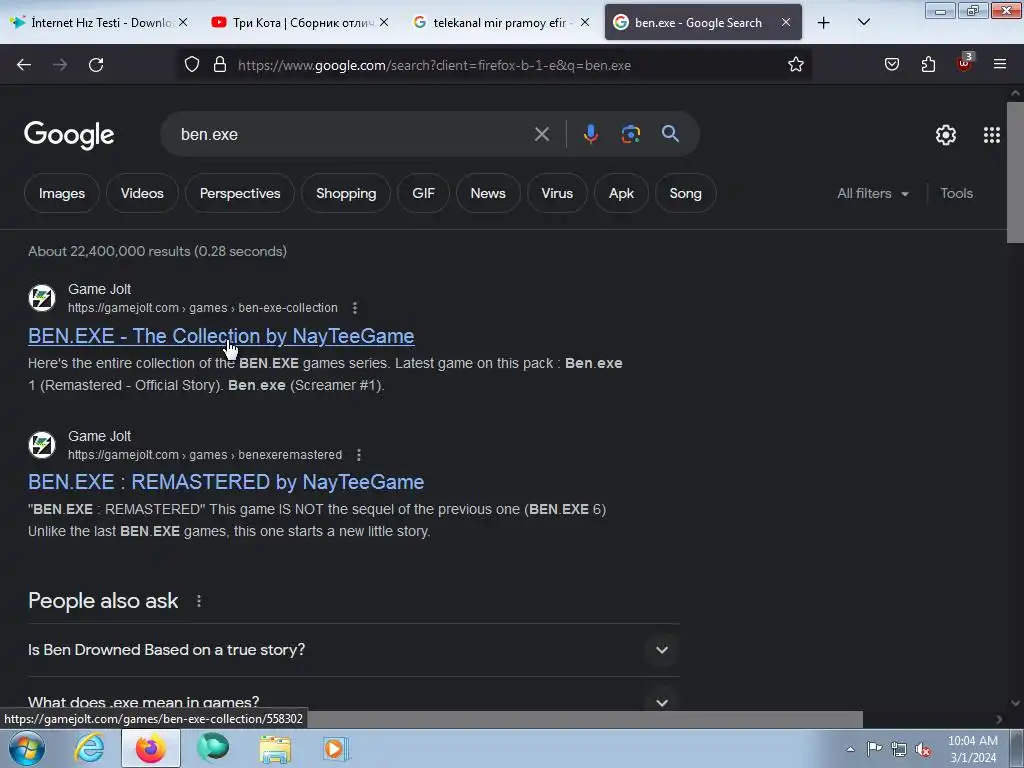Open the Firefox hamburger menu
Image resolution: width=1024 pixels, height=768 pixels.
[x=1000, y=64]
